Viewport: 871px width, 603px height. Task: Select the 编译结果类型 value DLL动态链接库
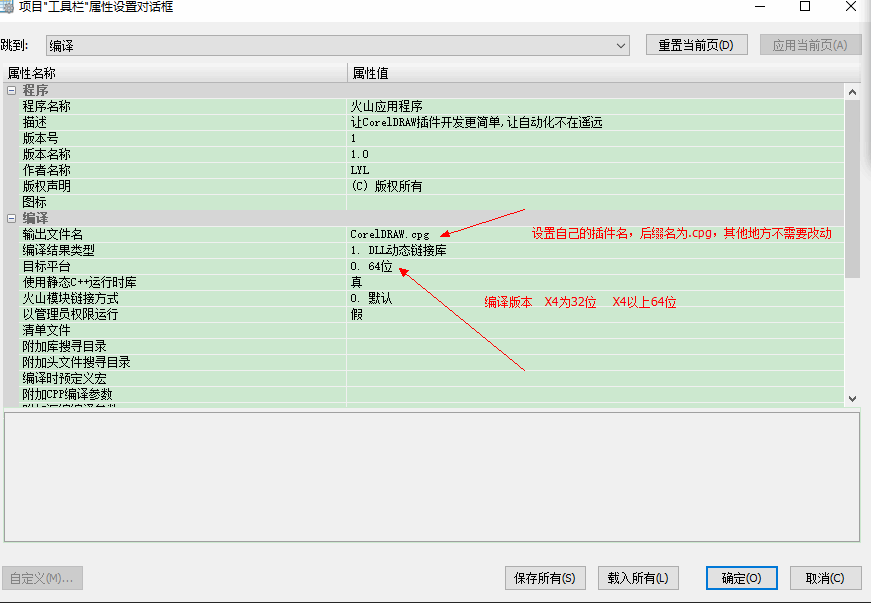[398, 250]
